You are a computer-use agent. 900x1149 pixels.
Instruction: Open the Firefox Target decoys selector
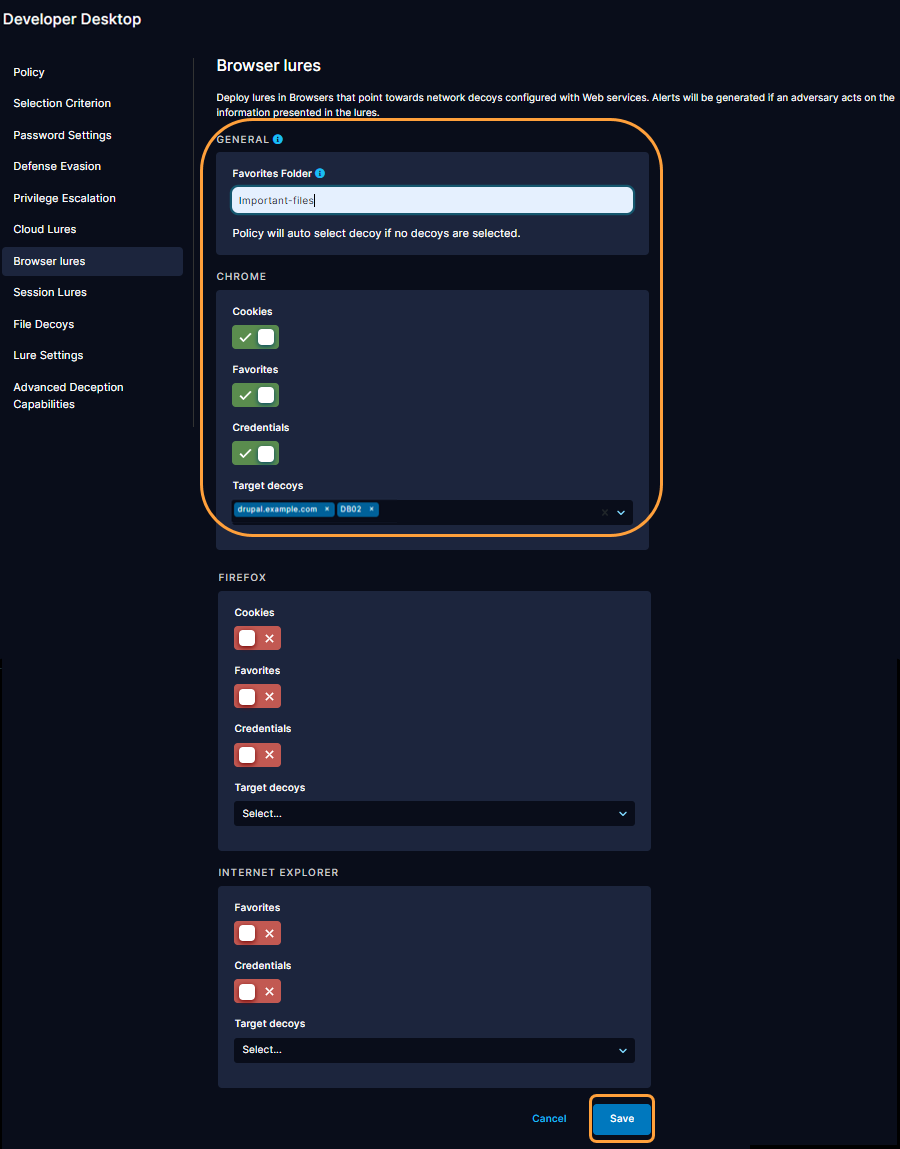[x=621, y=813]
